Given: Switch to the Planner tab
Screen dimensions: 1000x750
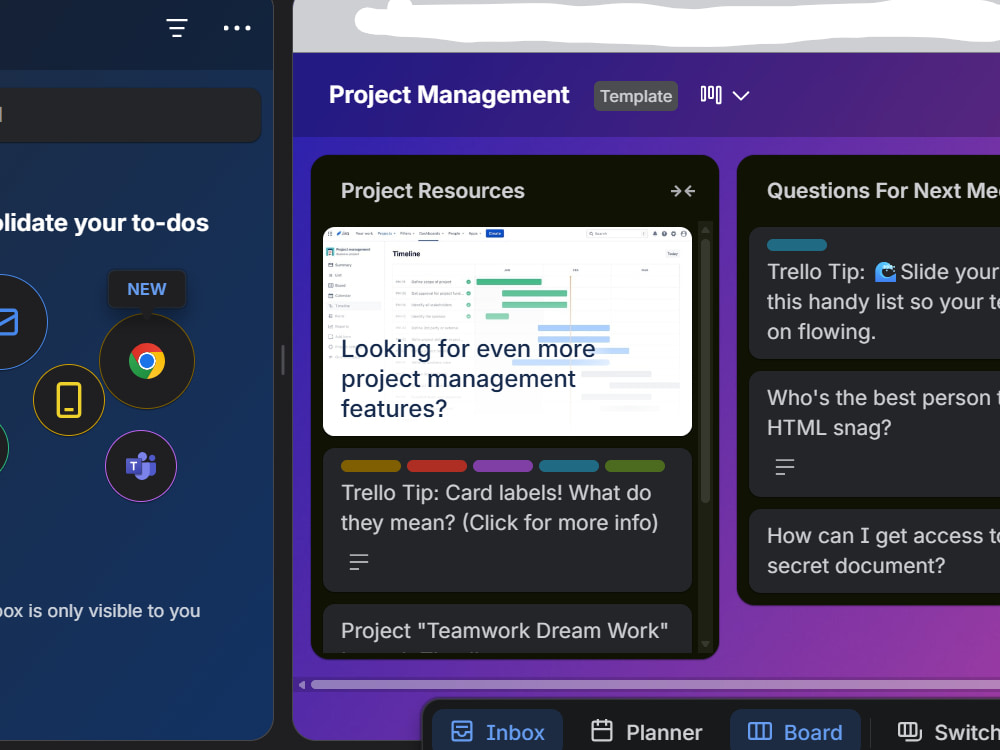Looking at the screenshot, I should (646, 732).
